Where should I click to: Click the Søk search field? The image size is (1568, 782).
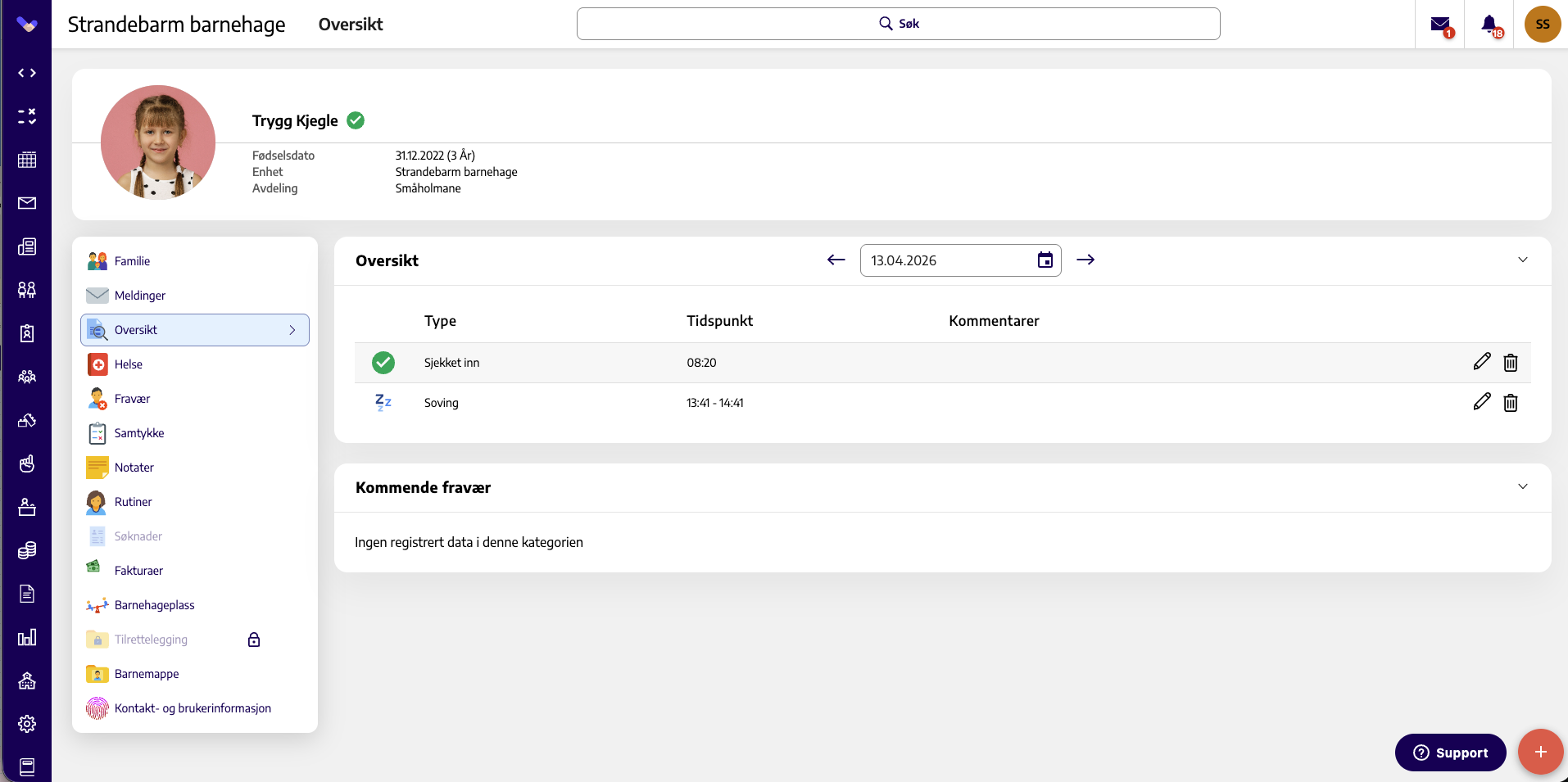(899, 24)
